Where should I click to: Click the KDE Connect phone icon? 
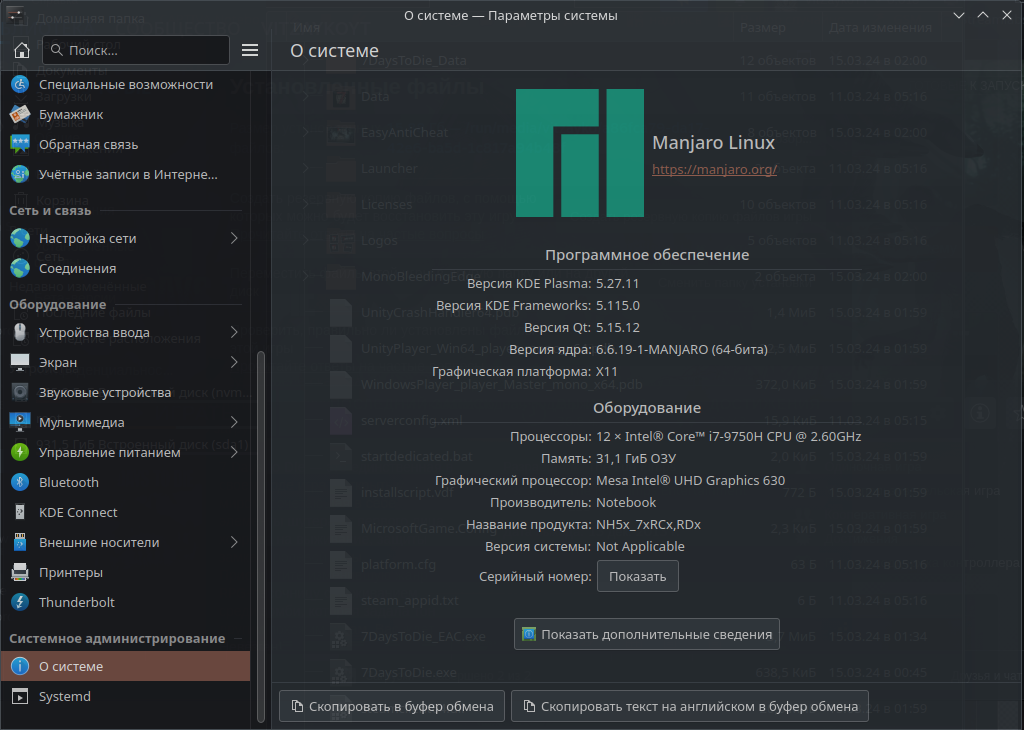20,513
